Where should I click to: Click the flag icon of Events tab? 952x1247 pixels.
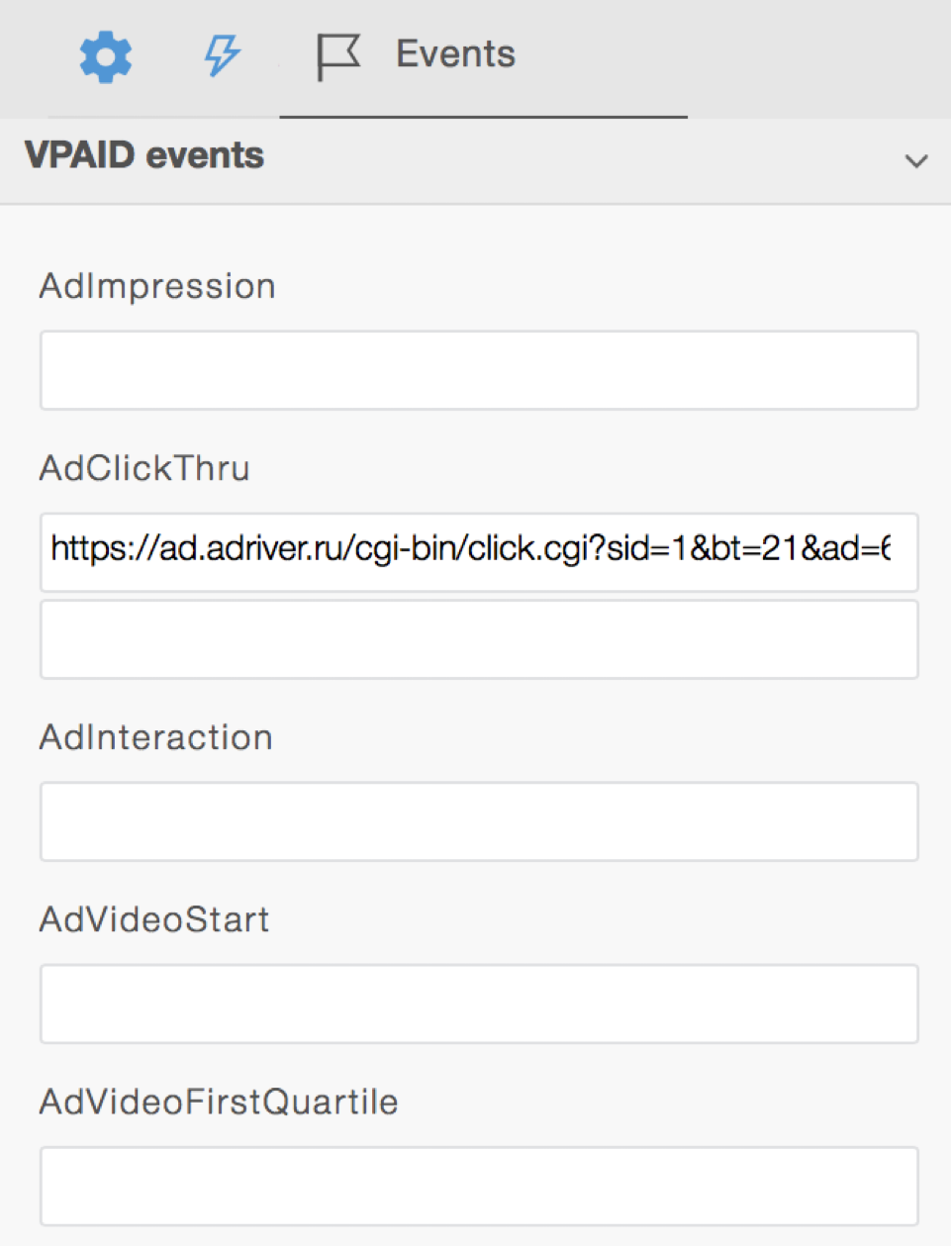point(337,56)
